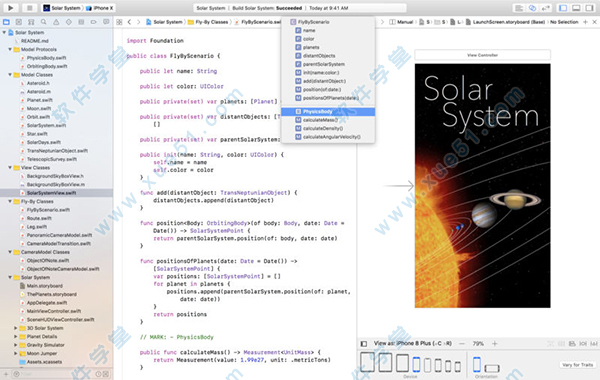The height and width of the screenshot is (380, 600).
Task: Expand the Planet Details folder
Action: (x=15, y=336)
